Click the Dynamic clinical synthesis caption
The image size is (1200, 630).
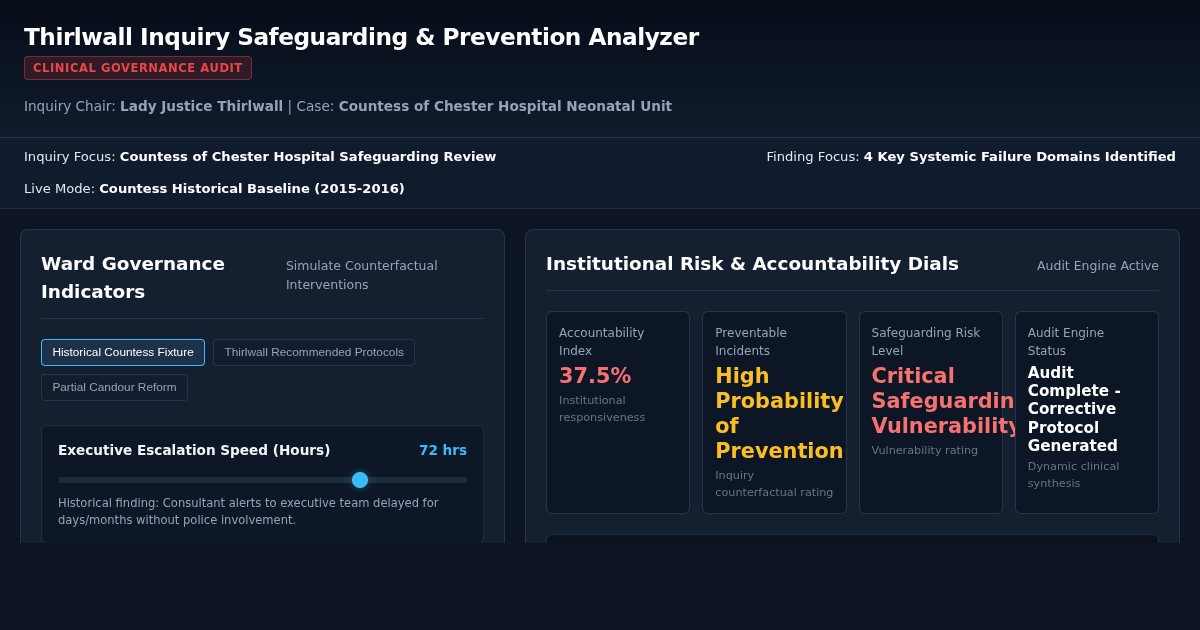click(x=1073, y=475)
